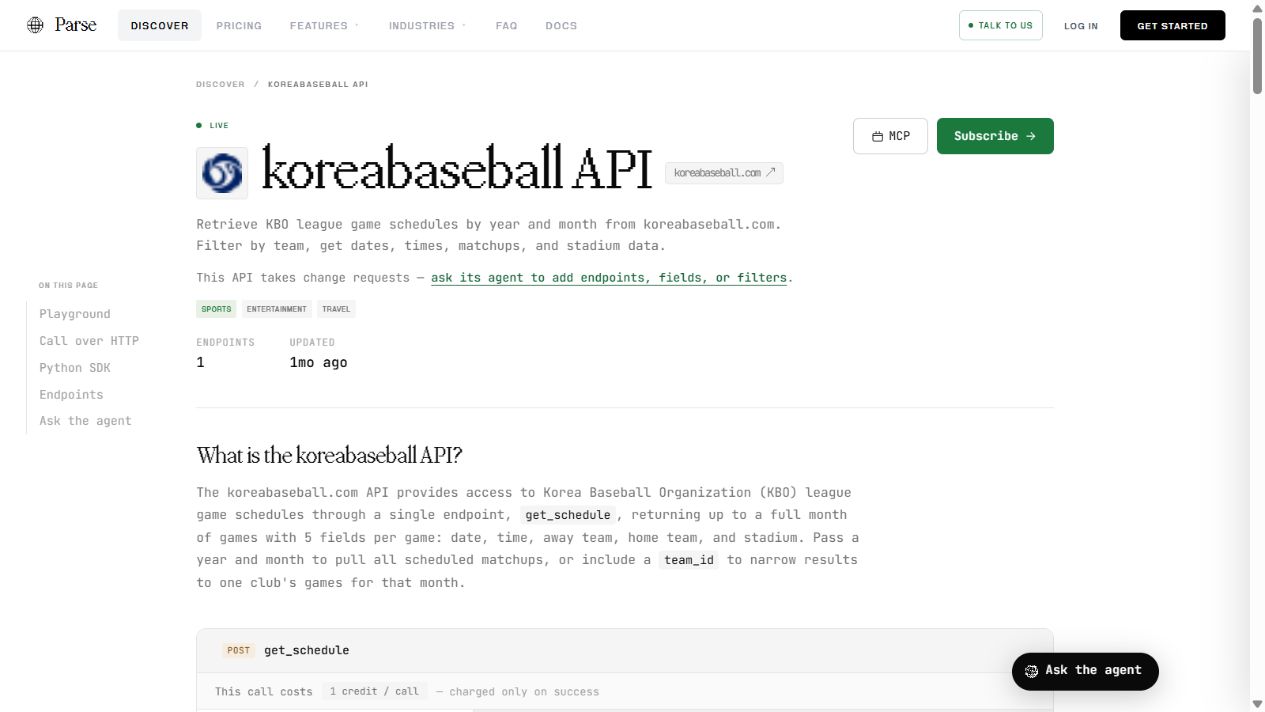The image size is (1265, 712).
Task: Jump to Playground in page sidebar
Action: [75, 314]
